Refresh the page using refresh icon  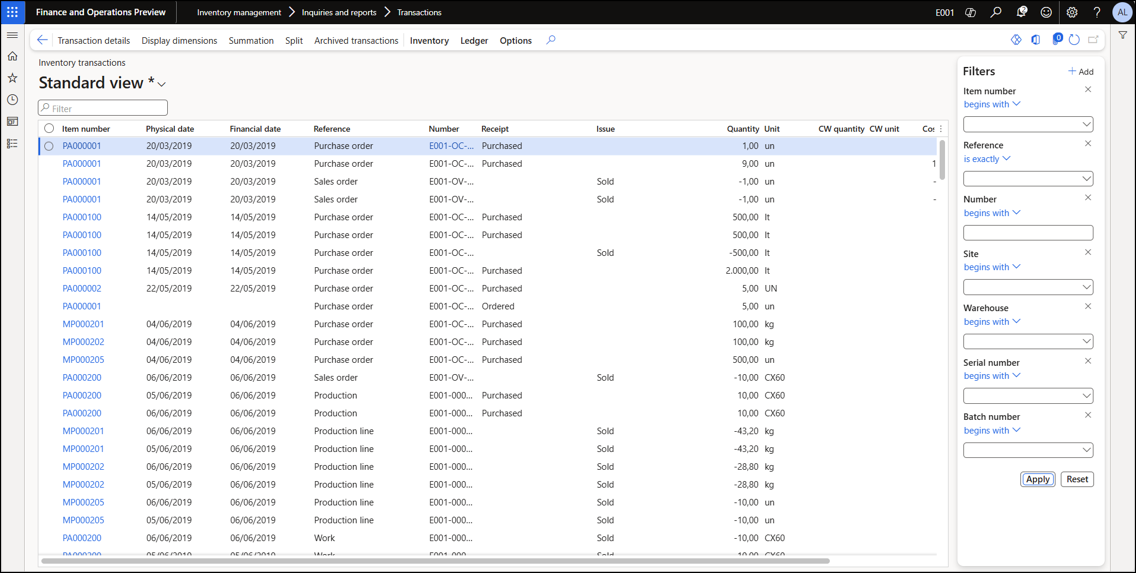pos(1074,41)
